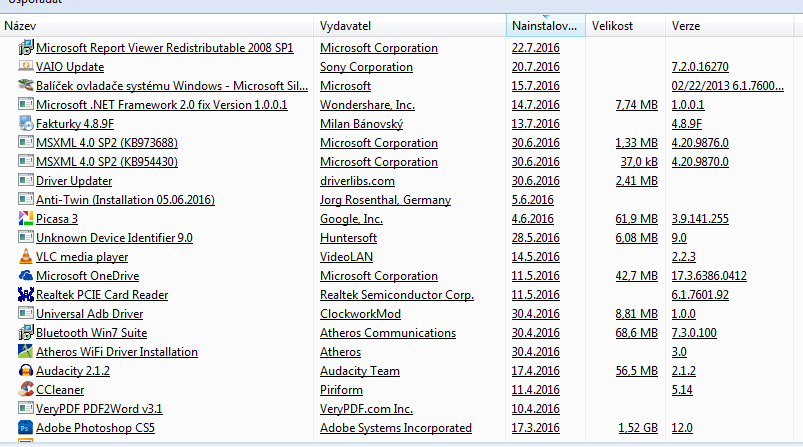Click publisher ClockworkMod
The image size is (803, 447).
pos(360,313)
